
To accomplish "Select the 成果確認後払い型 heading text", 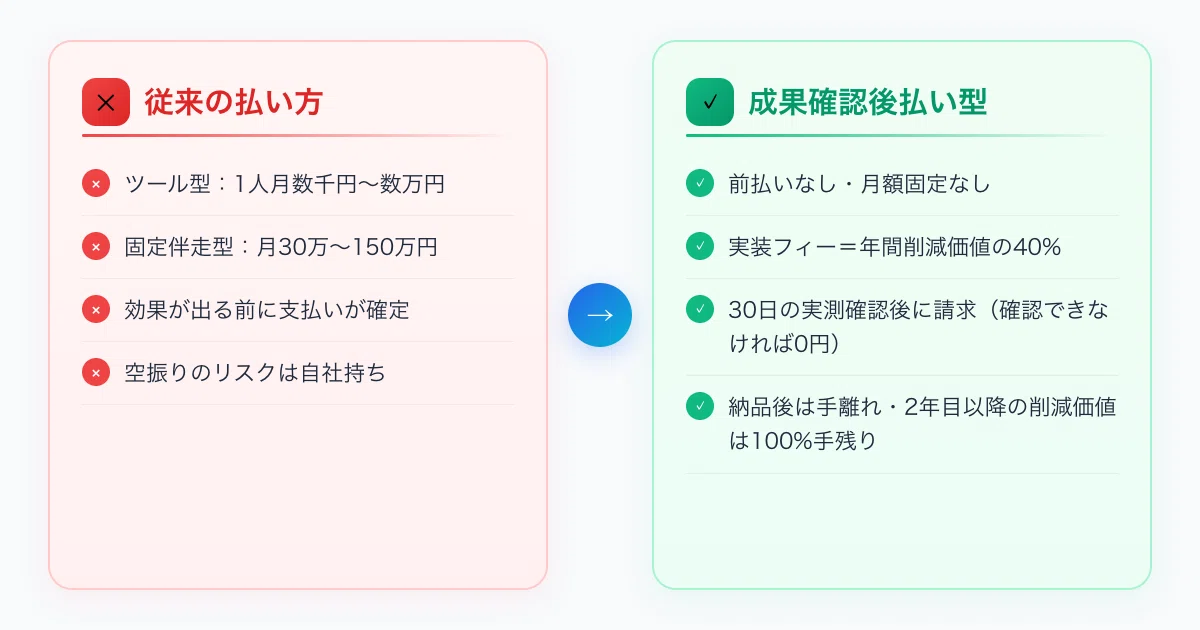I will 868,102.
